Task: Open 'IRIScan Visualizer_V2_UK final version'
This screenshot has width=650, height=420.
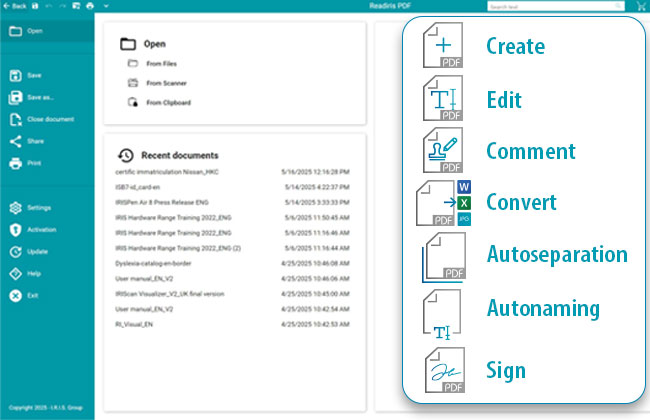Action: (233, 294)
